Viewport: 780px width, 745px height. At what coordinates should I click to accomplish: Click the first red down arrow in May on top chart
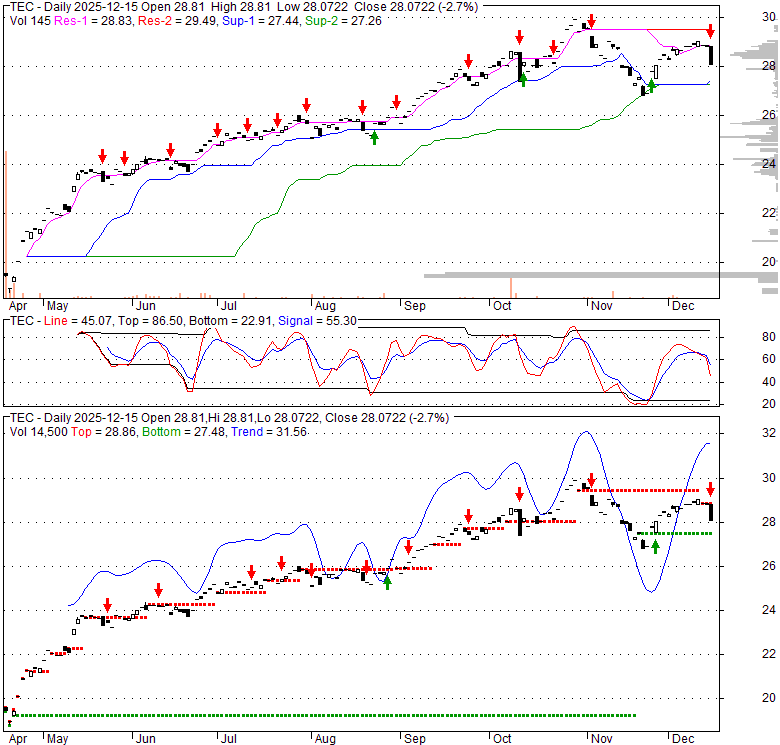coord(102,156)
